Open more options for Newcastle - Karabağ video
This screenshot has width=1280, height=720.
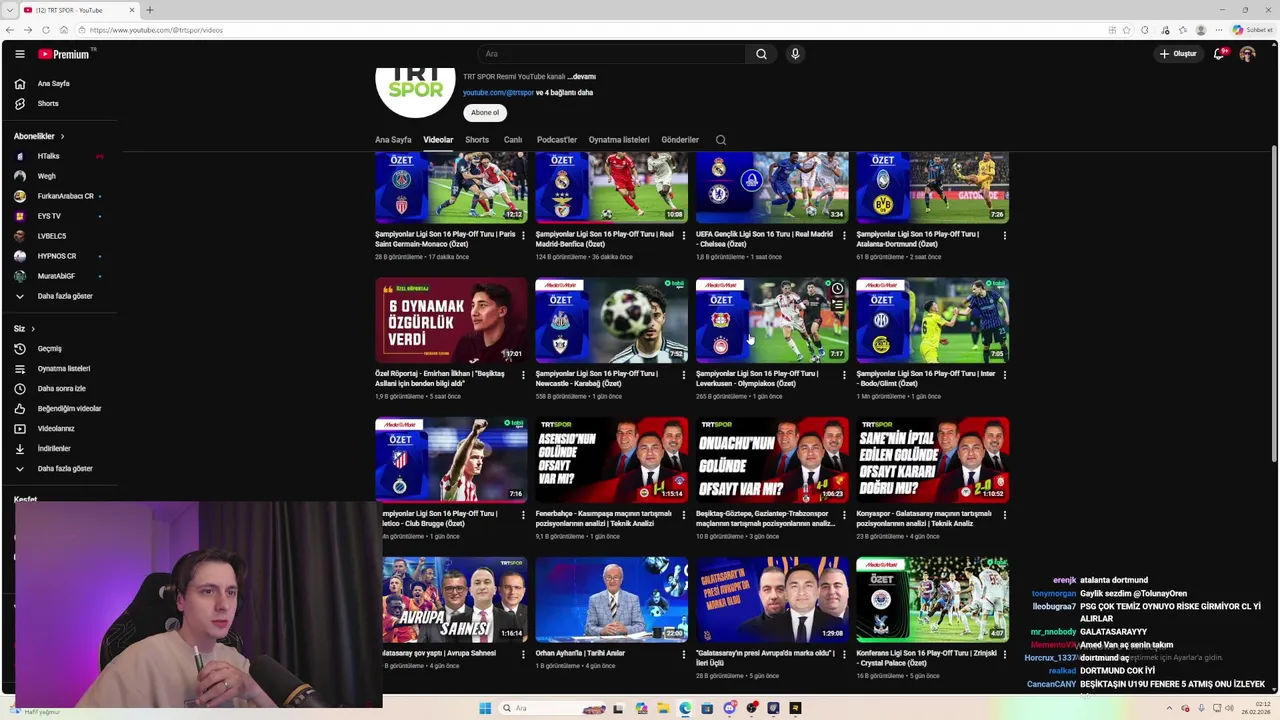683,376
